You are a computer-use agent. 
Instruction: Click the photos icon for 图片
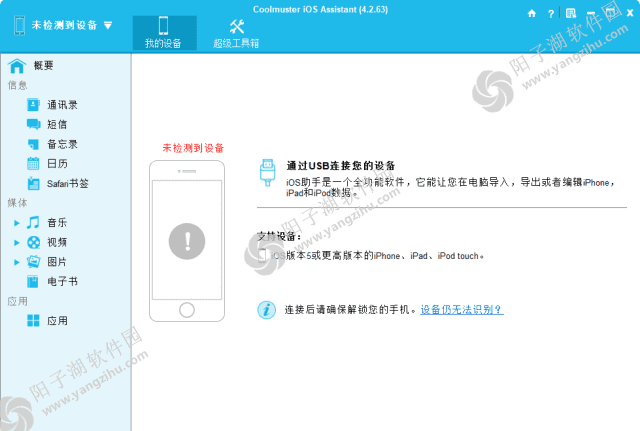coord(33,262)
